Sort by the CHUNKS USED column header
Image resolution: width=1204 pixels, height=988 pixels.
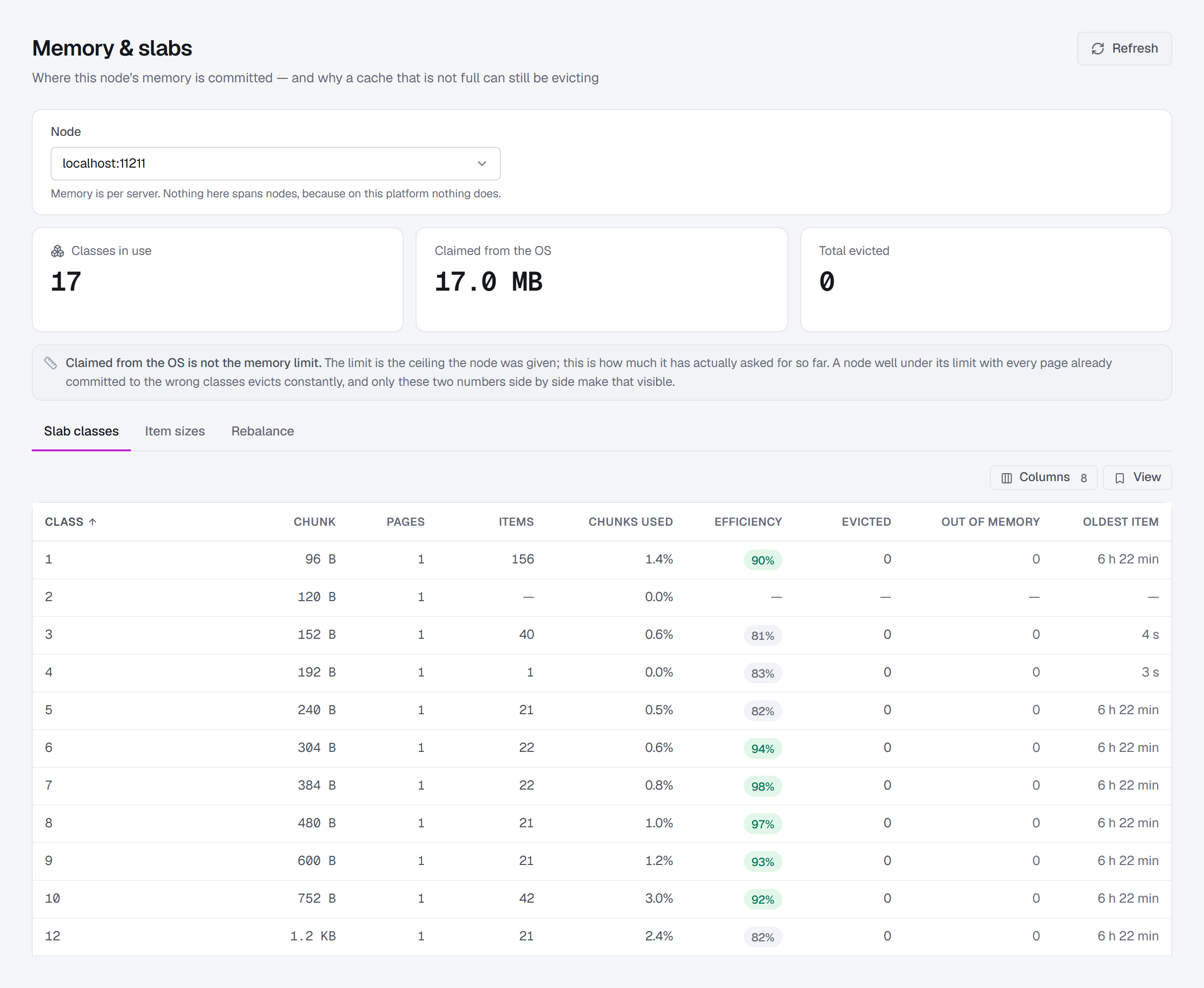click(x=630, y=522)
